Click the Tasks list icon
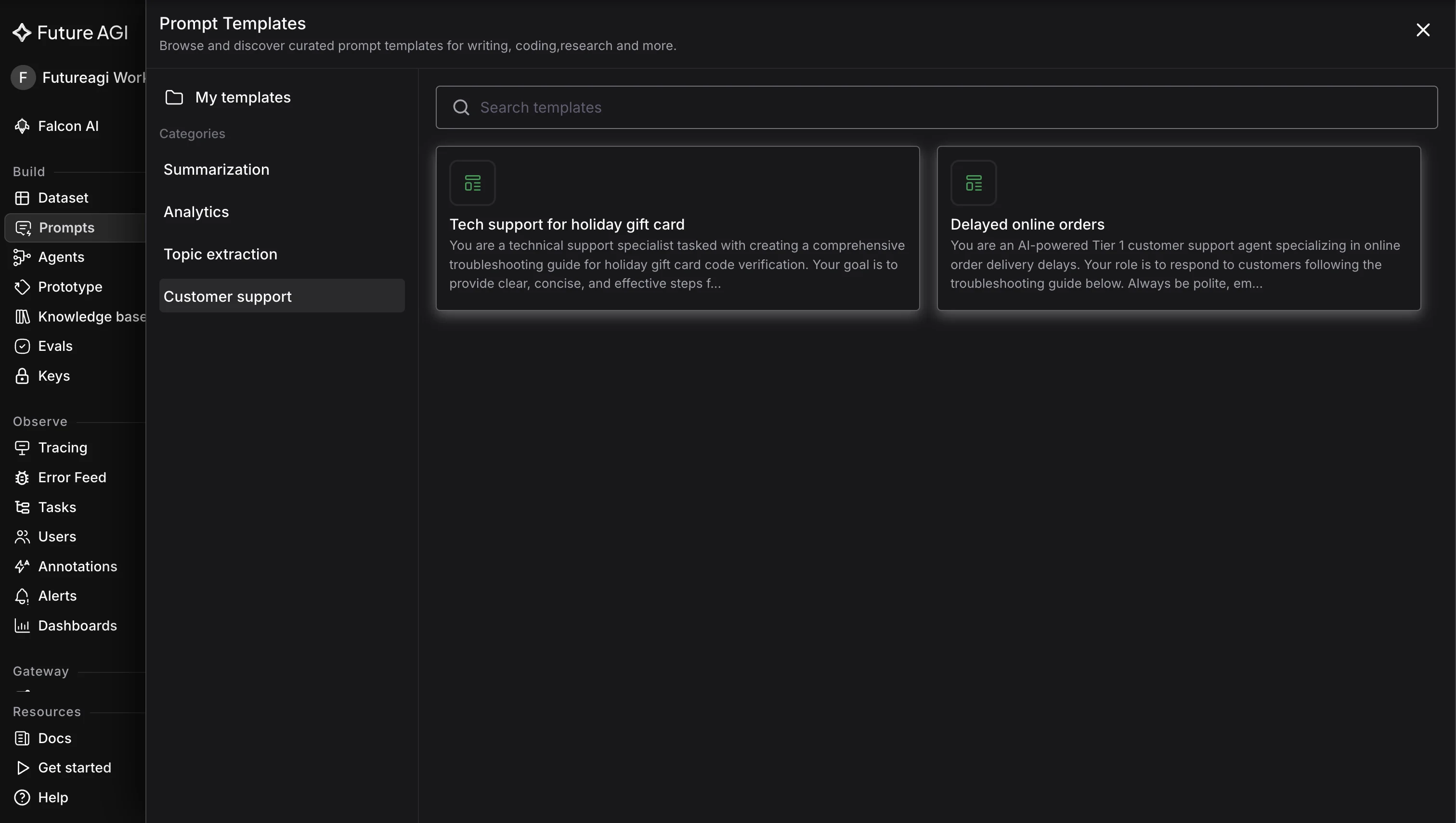 coord(22,507)
